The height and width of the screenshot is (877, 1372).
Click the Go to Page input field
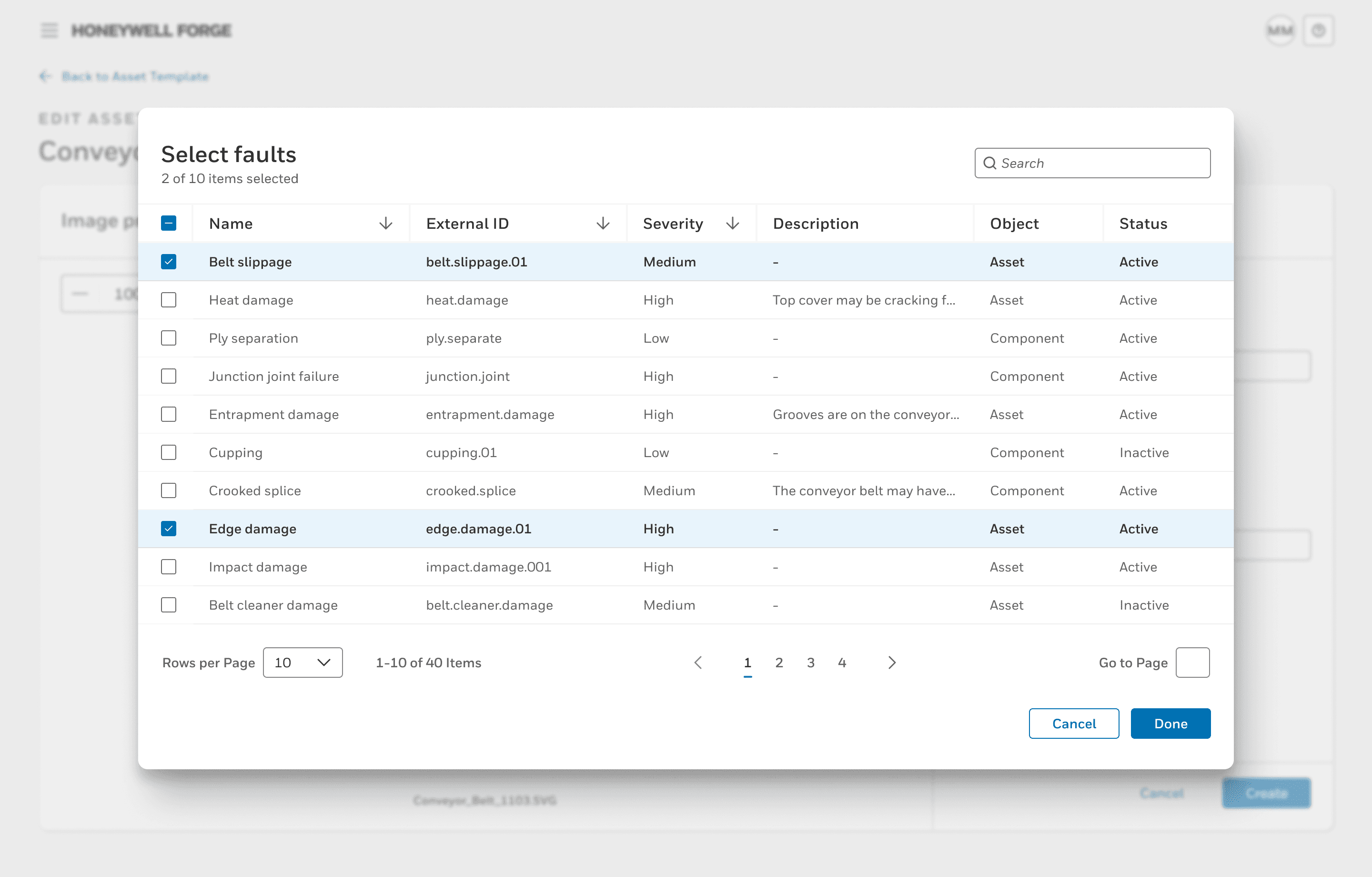pyautogui.click(x=1192, y=662)
